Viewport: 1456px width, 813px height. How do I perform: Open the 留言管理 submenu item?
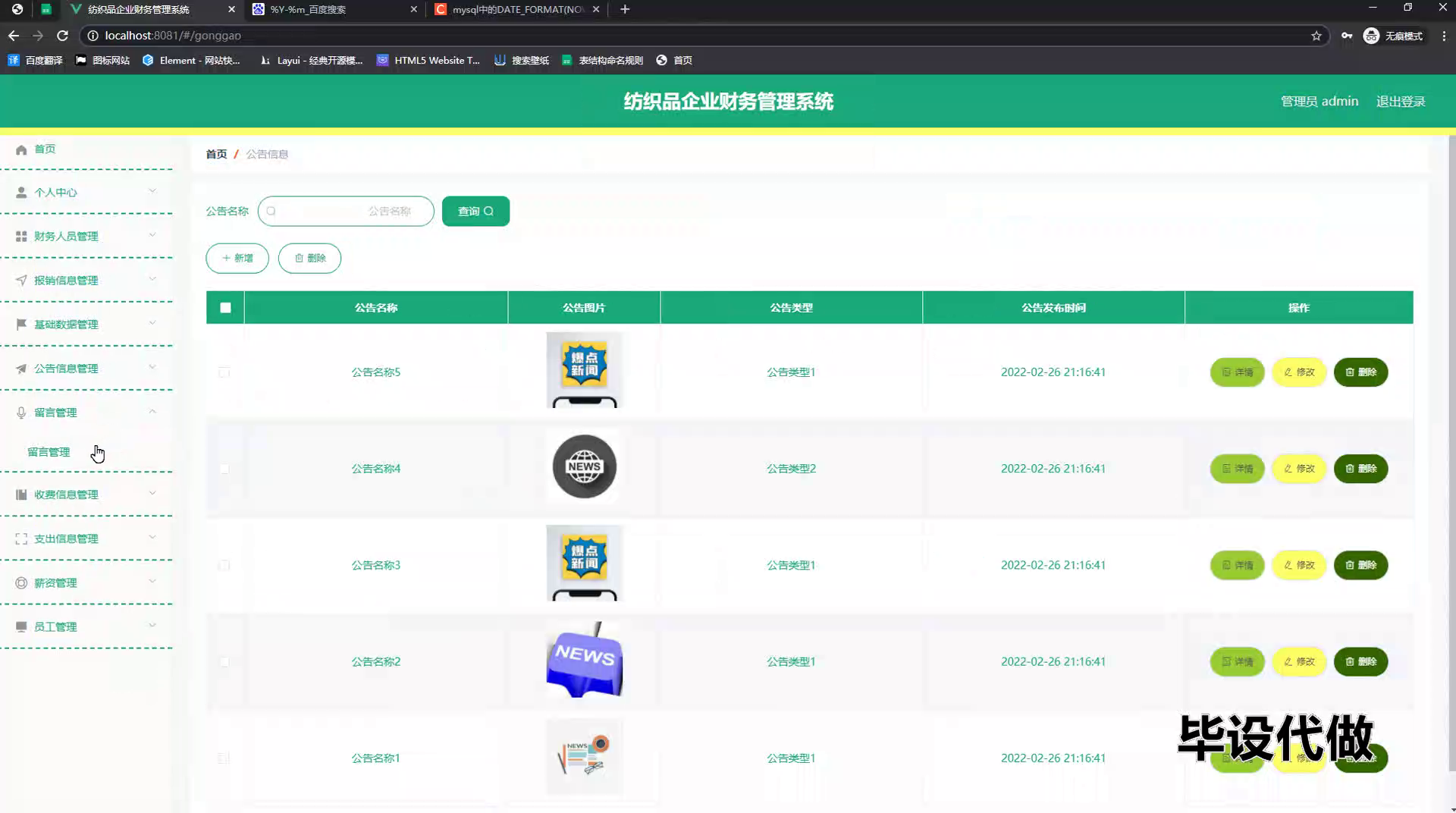tap(49, 452)
